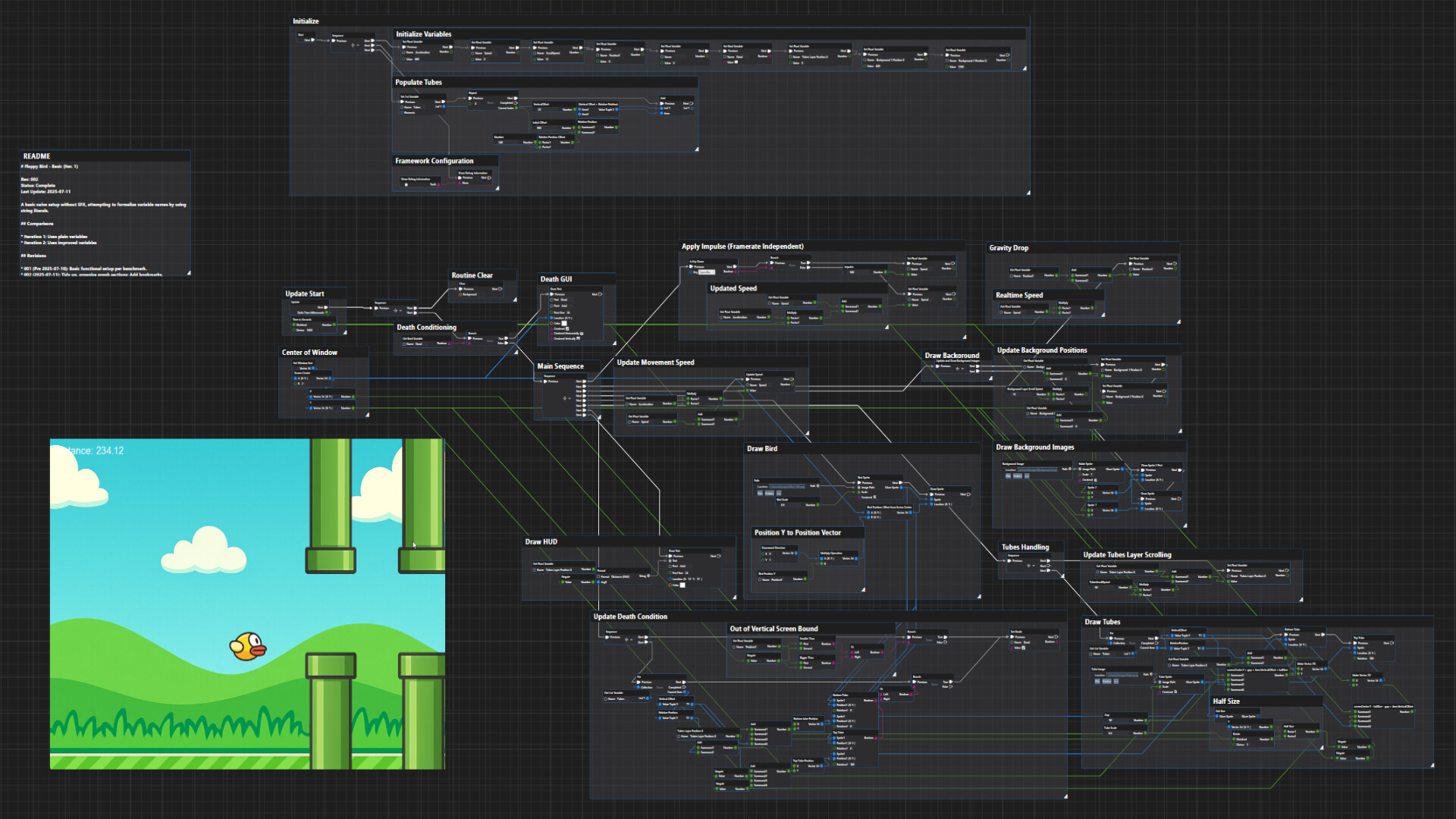Viewport: 1456px width, 819px height.
Task: Click the Main Sequence node's Previous input pin
Action: click(545, 381)
